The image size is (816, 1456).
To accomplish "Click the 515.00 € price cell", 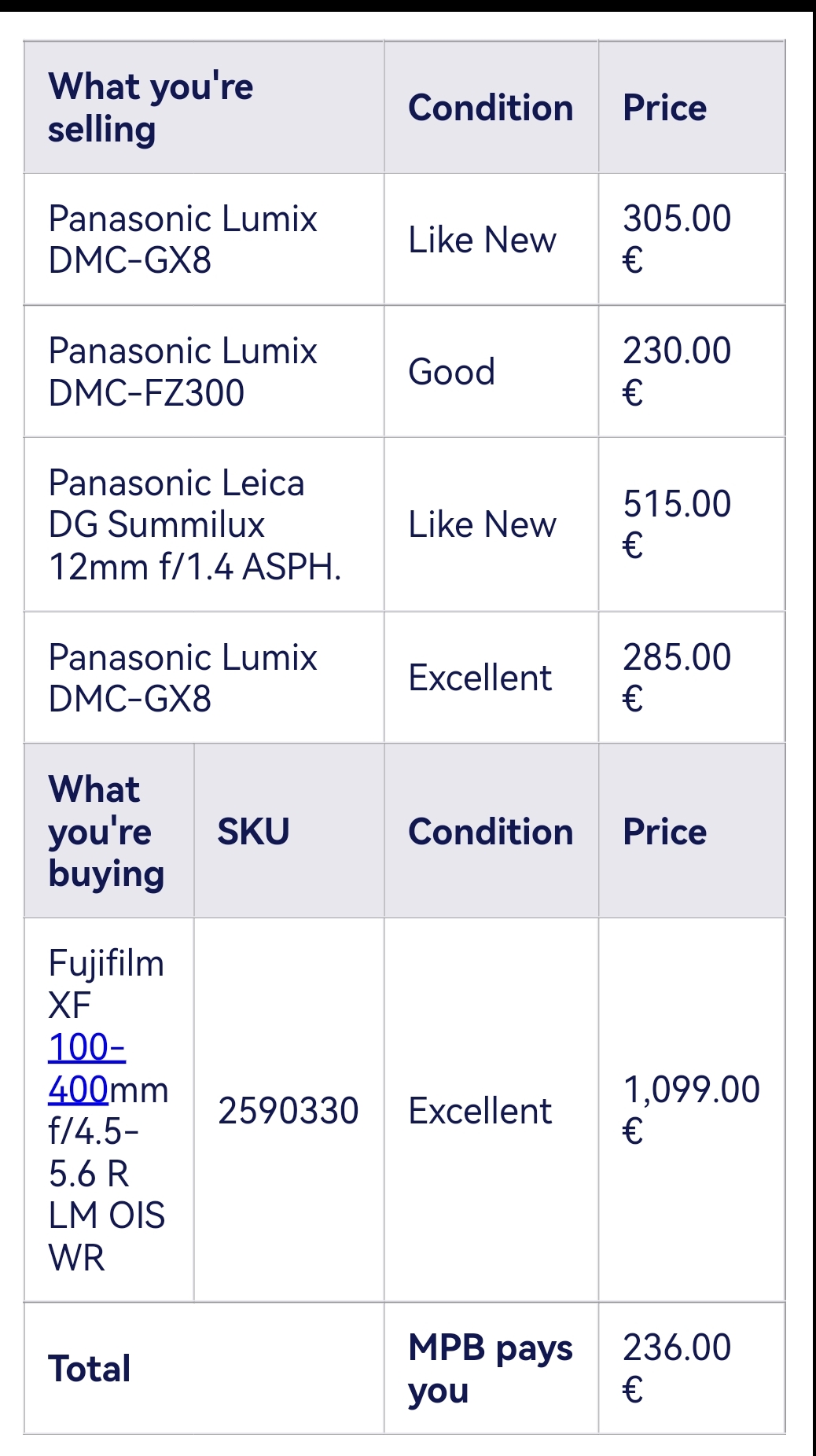I will [x=692, y=524].
